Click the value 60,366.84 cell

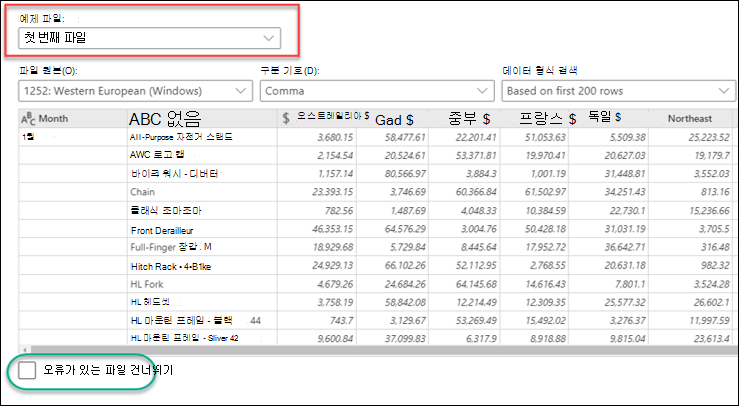pos(464,192)
